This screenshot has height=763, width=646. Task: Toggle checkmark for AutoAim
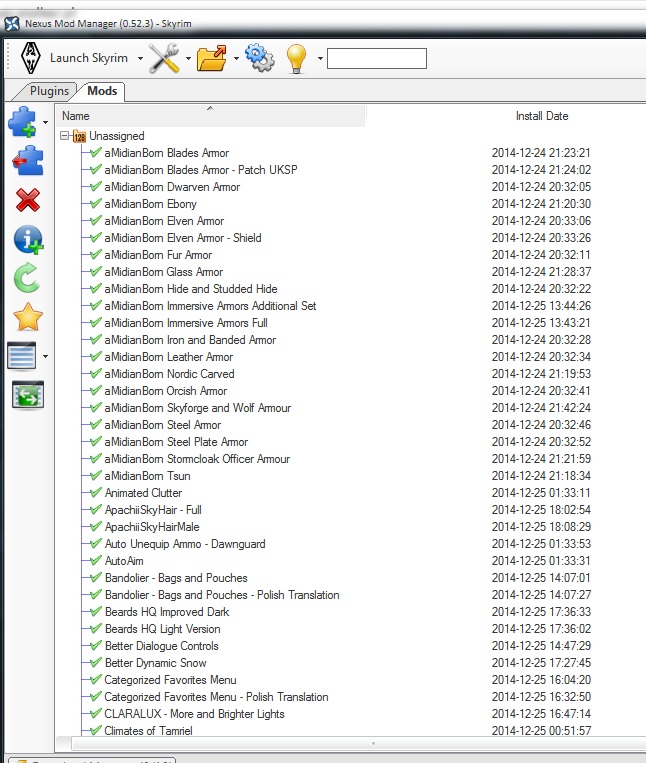[x=96, y=561]
